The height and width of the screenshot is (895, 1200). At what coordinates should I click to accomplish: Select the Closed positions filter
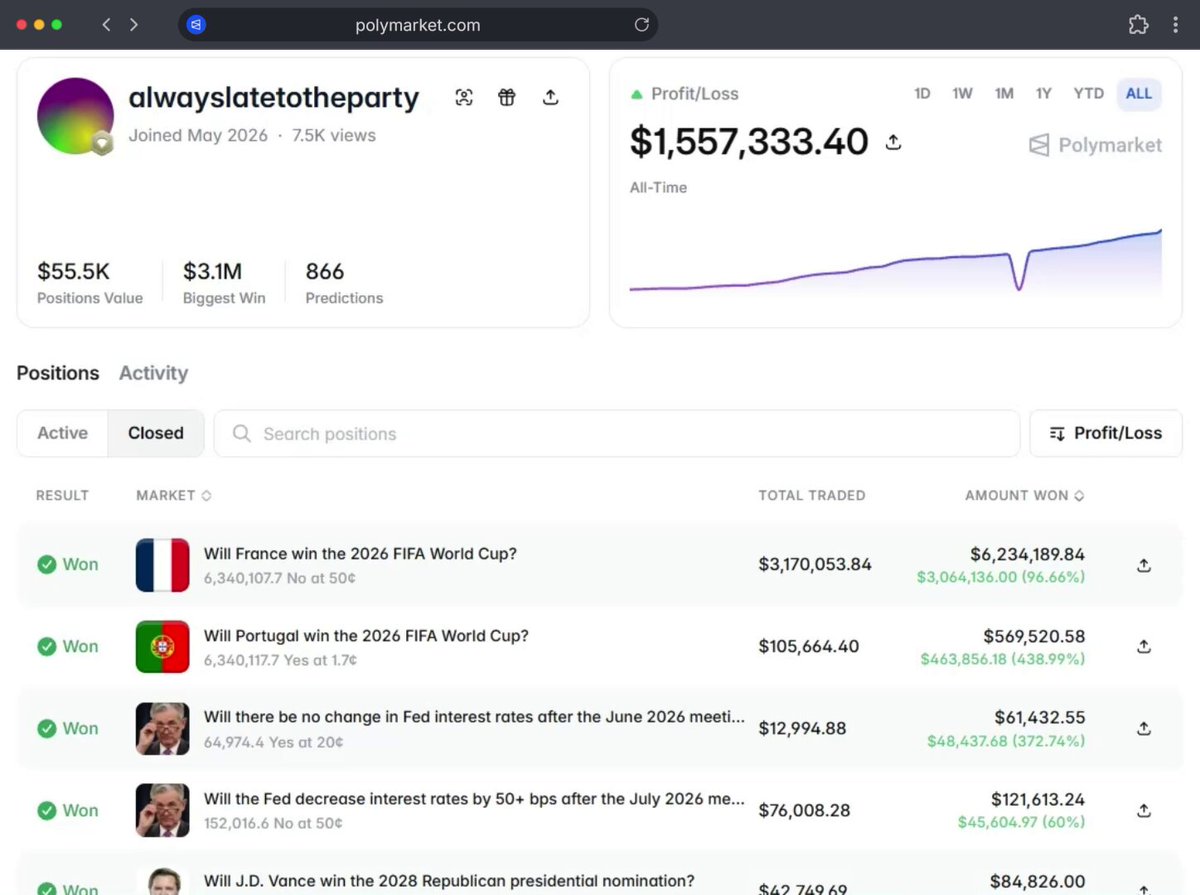(156, 433)
